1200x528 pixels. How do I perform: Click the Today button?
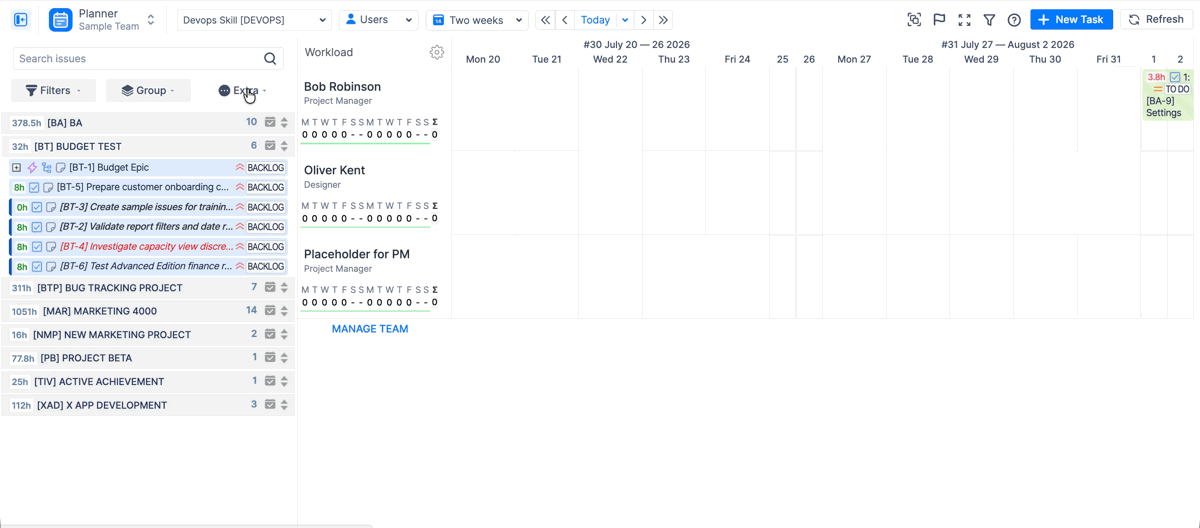coord(595,20)
